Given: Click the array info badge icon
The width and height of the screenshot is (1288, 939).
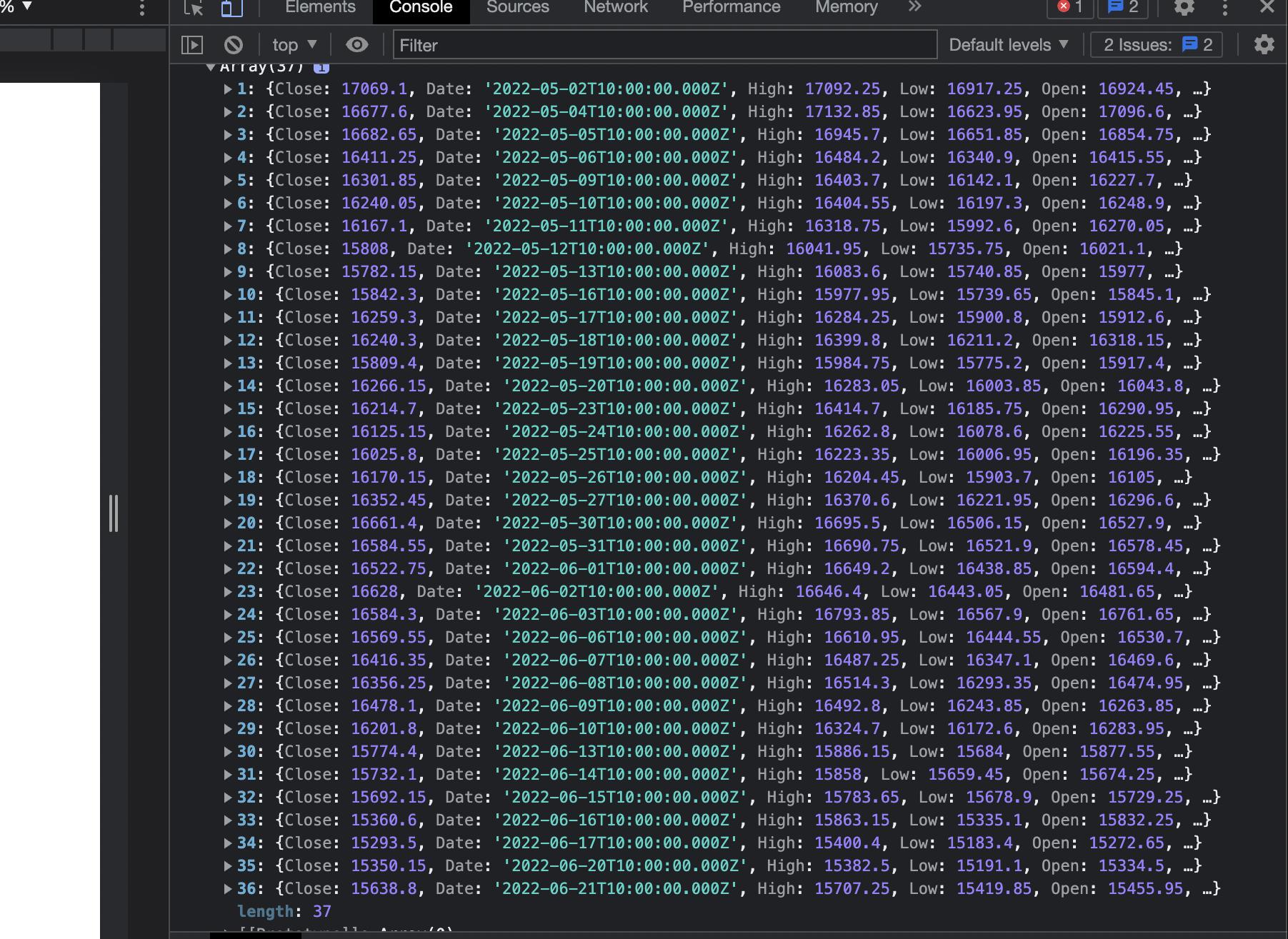Looking at the screenshot, I should point(321,68).
